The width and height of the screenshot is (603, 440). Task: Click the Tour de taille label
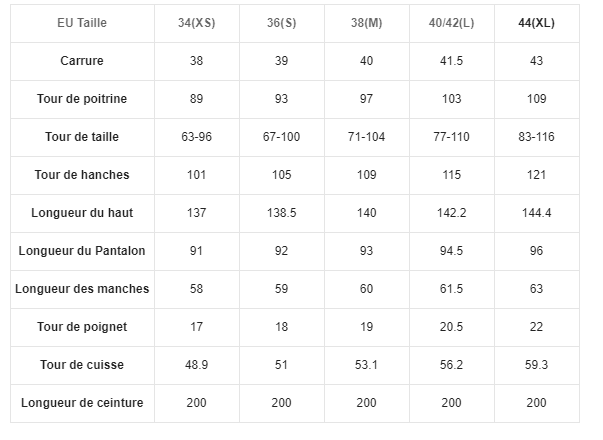click(x=82, y=137)
